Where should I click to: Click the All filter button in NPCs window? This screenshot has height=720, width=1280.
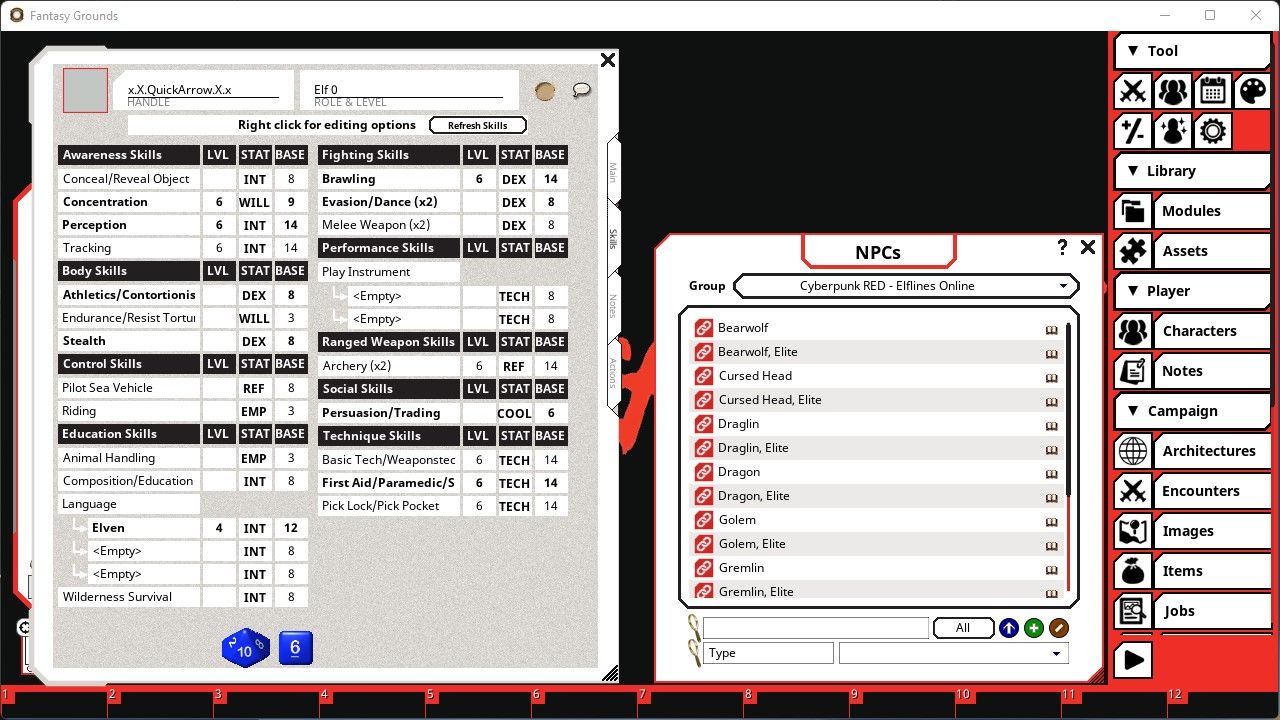[x=962, y=628]
